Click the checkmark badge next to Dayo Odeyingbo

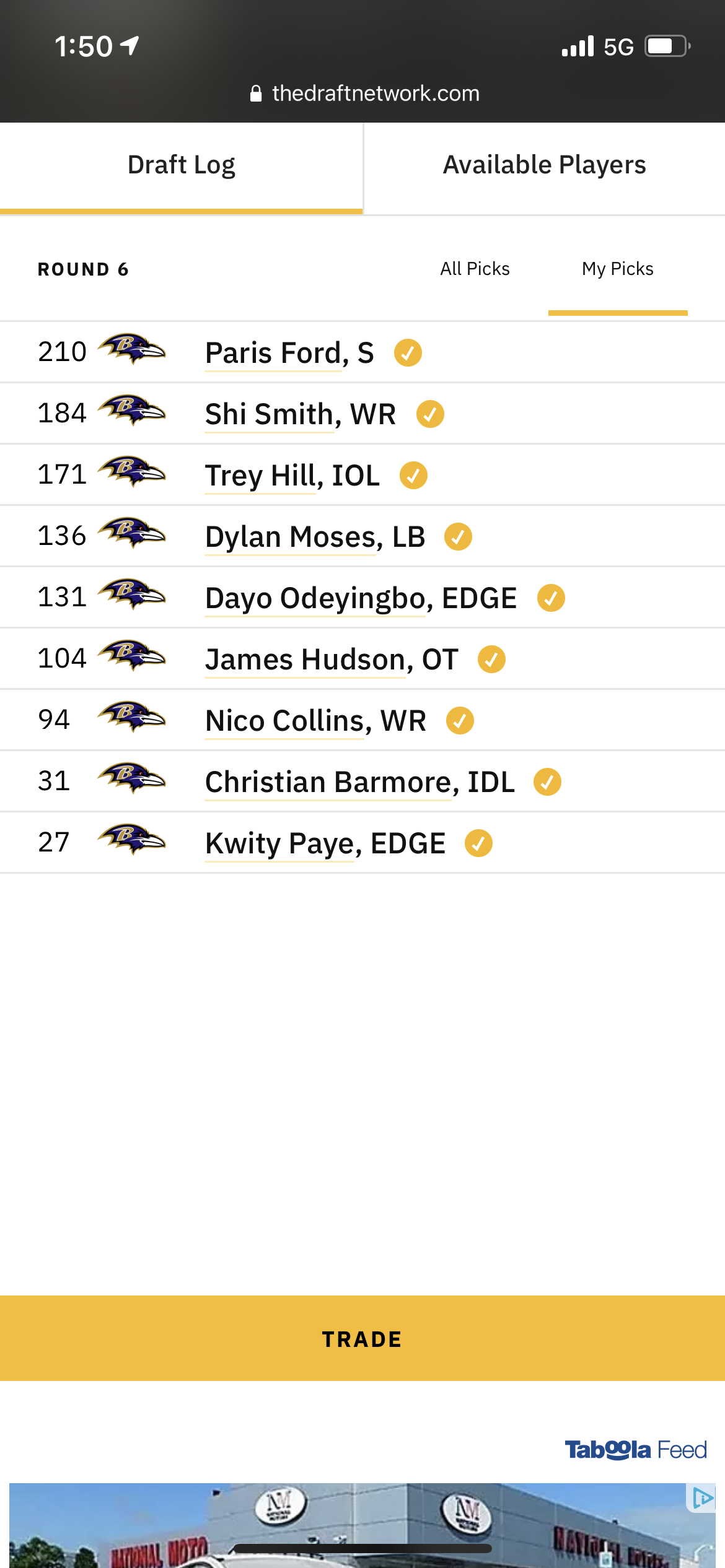coord(551,598)
